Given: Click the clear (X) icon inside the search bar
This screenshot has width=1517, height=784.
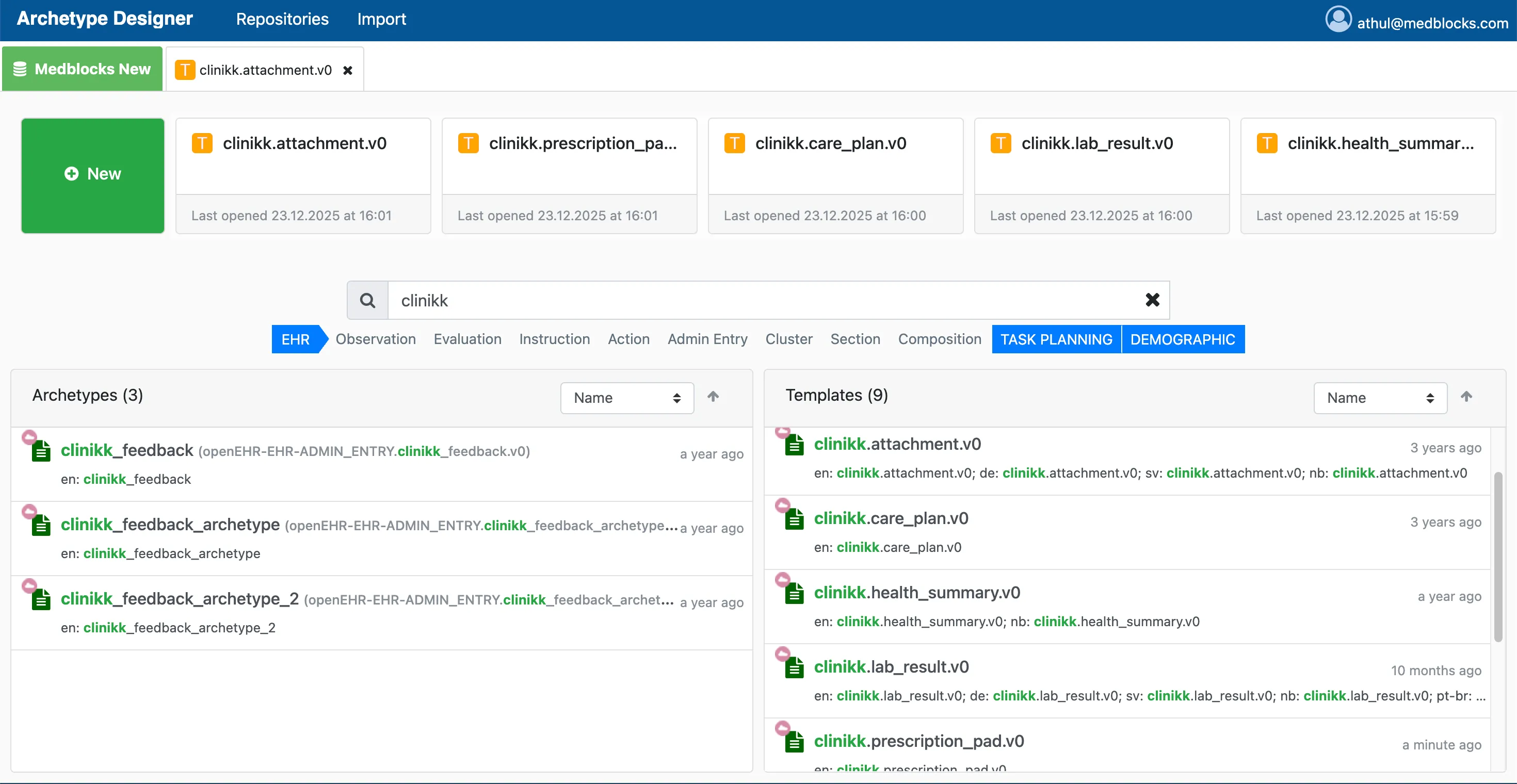Looking at the screenshot, I should (x=1153, y=300).
